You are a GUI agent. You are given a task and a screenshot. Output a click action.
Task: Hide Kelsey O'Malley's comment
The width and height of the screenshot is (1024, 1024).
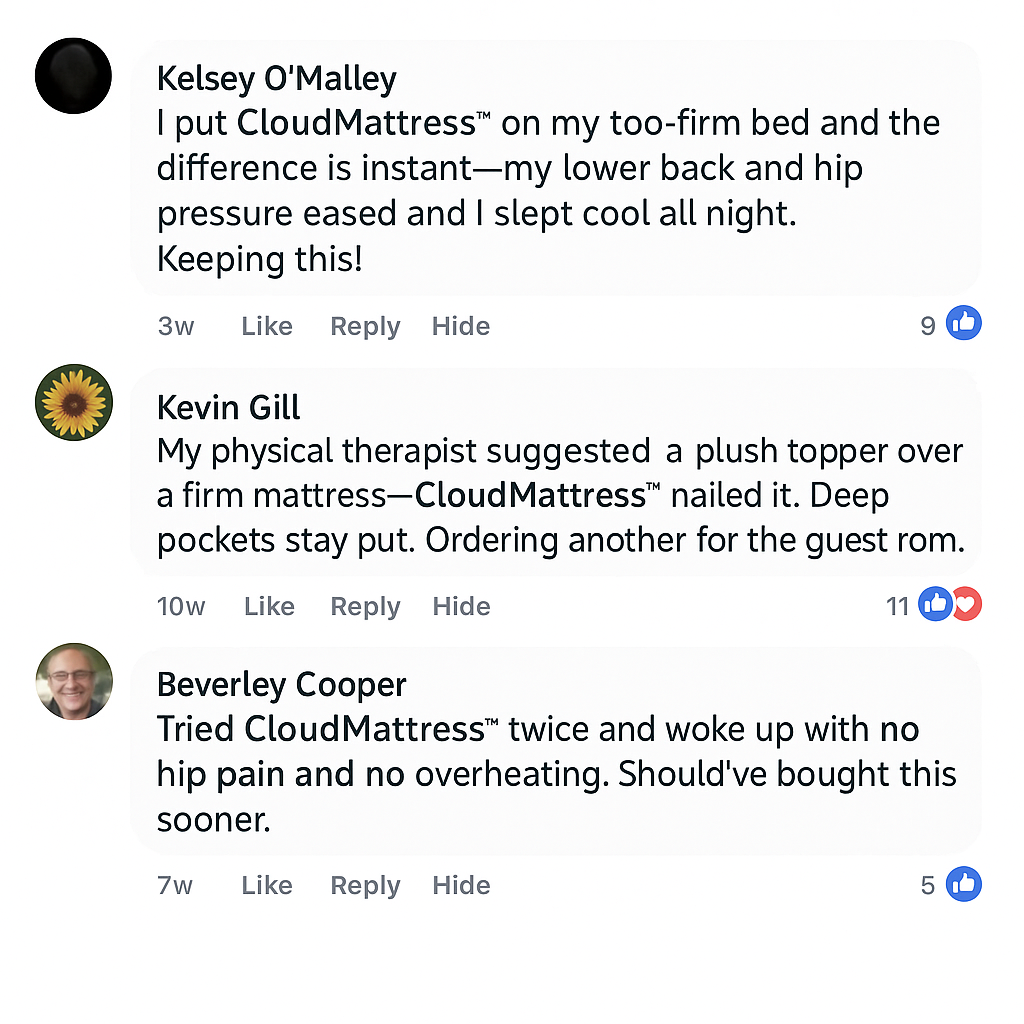461,326
